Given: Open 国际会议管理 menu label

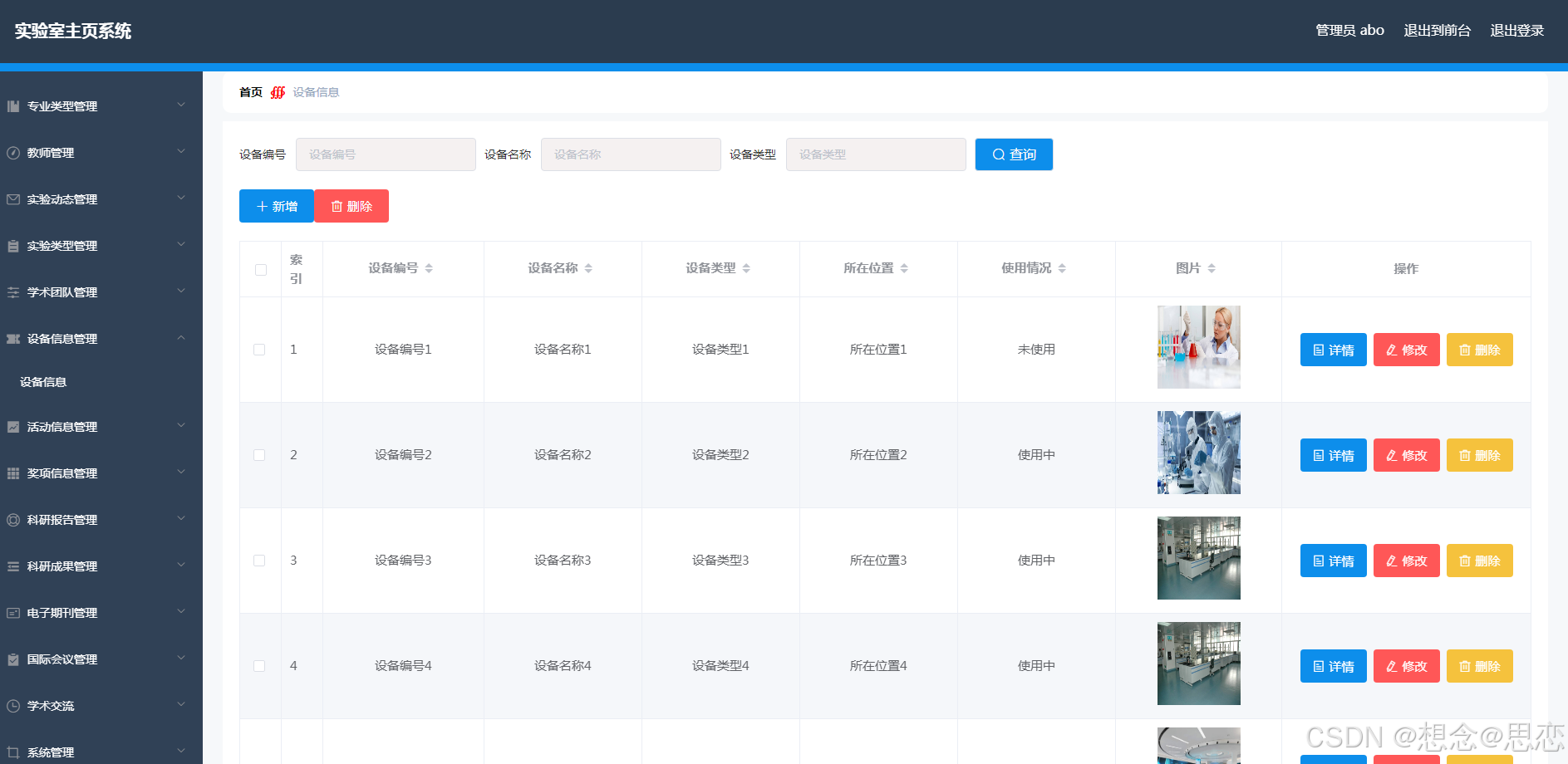Looking at the screenshot, I should pyautogui.click(x=62, y=659).
